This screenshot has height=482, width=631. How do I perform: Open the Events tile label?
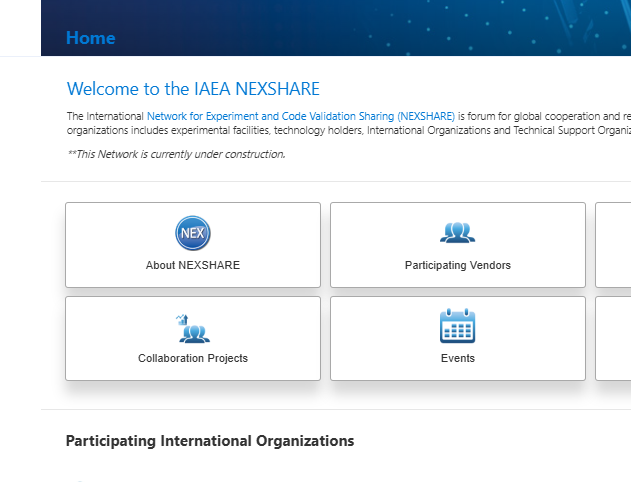pos(458,358)
